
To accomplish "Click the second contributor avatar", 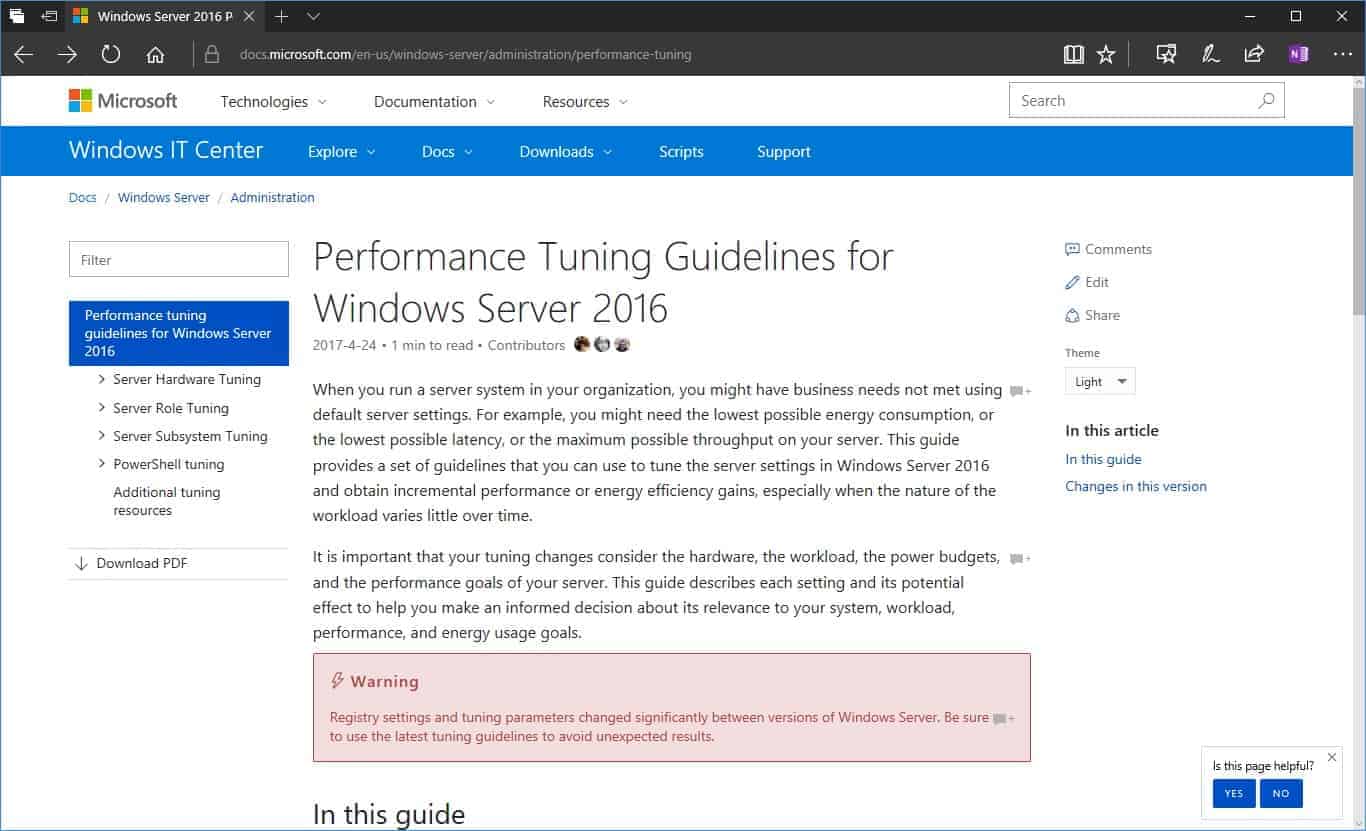I will (x=602, y=345).
